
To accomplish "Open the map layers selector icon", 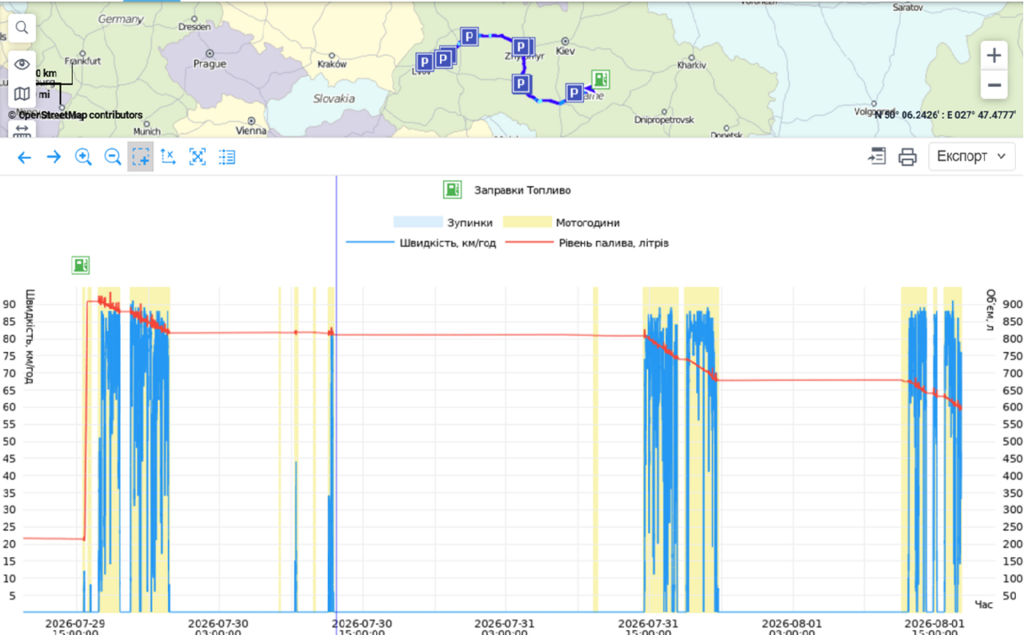I will click(x=22, y=93).
